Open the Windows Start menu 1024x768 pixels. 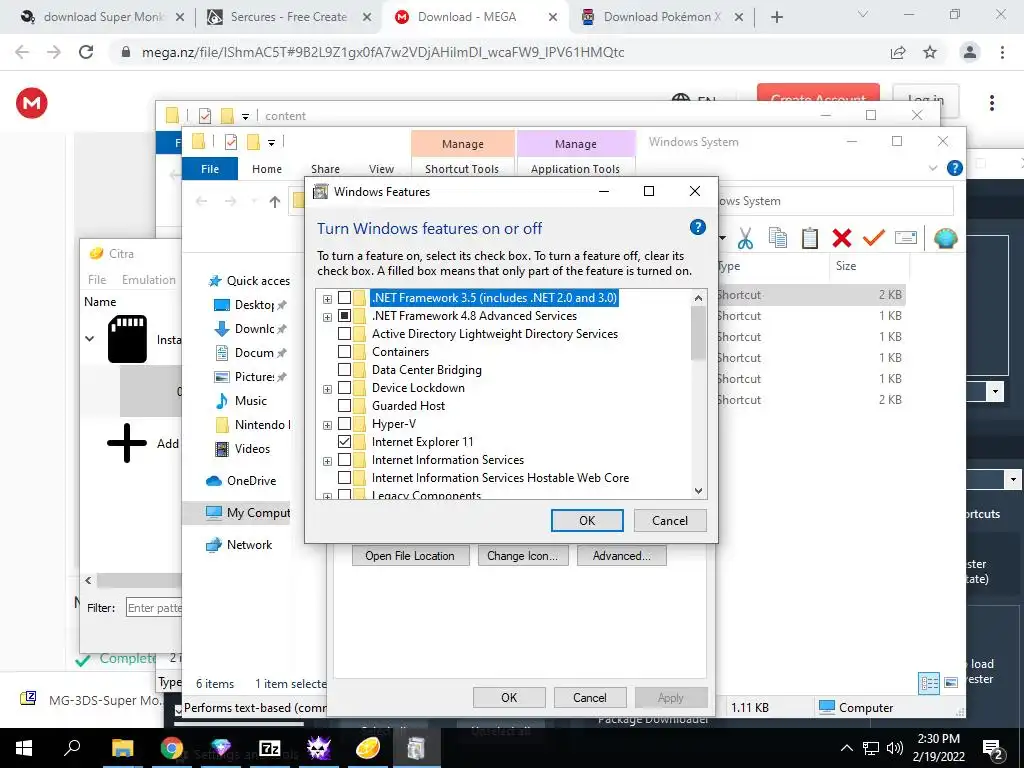click(x=24, y=748)
